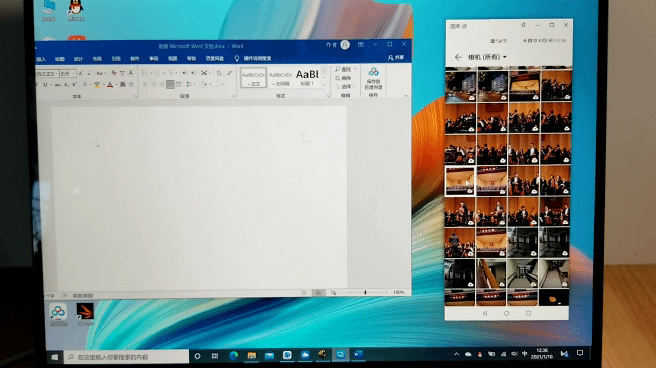Click the Word icon on the taskbar
Viewport: 656px width, 368px height.
359,355
